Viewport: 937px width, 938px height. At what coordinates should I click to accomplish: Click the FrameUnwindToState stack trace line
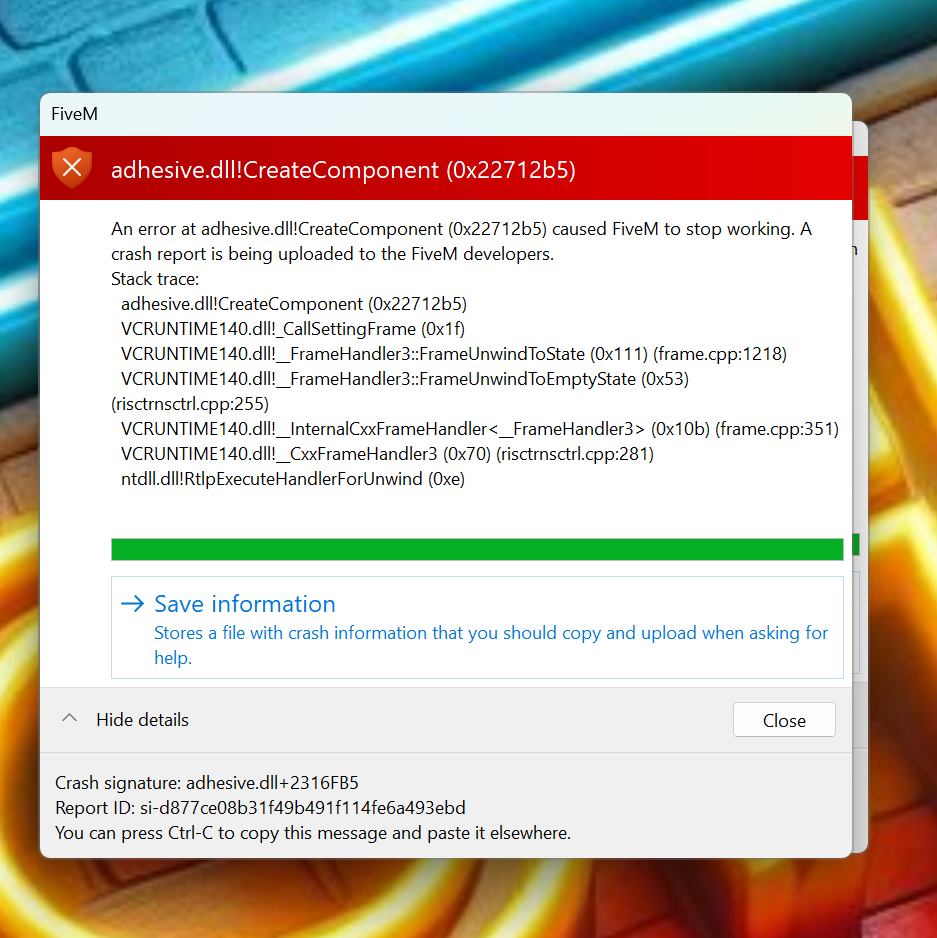(454, 354)
